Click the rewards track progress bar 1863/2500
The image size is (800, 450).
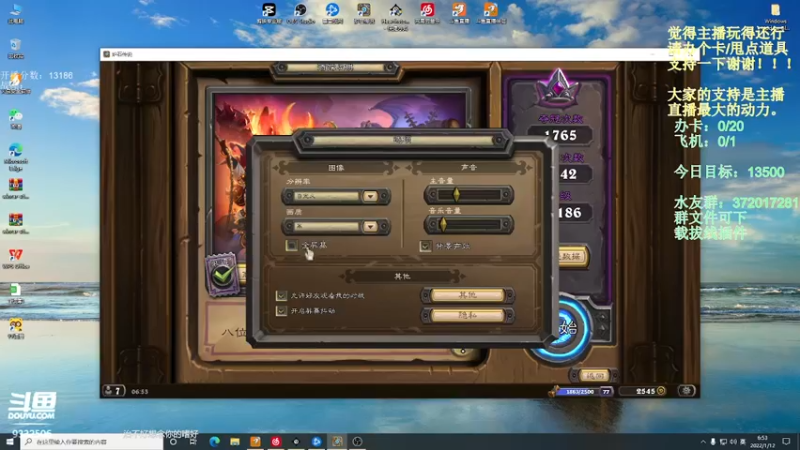[x=580, y=391]
